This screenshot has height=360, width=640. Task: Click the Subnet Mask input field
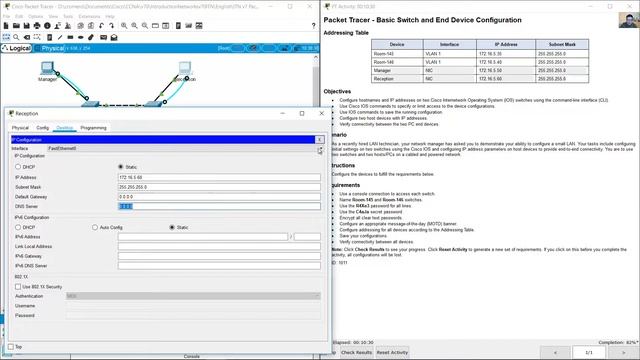[219, 187]
